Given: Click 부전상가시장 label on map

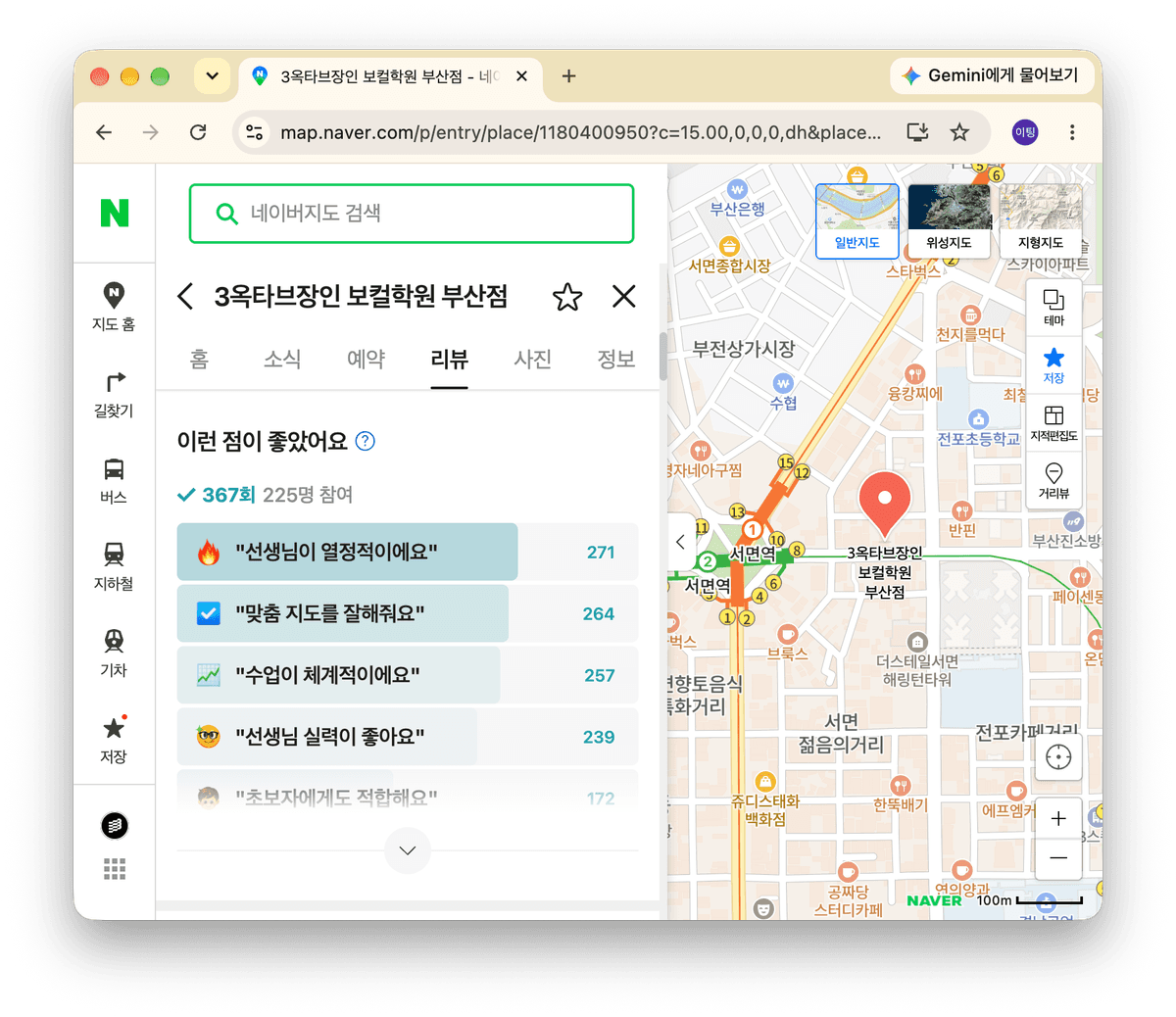Looking at the screenshot, I should pos(744,349).
